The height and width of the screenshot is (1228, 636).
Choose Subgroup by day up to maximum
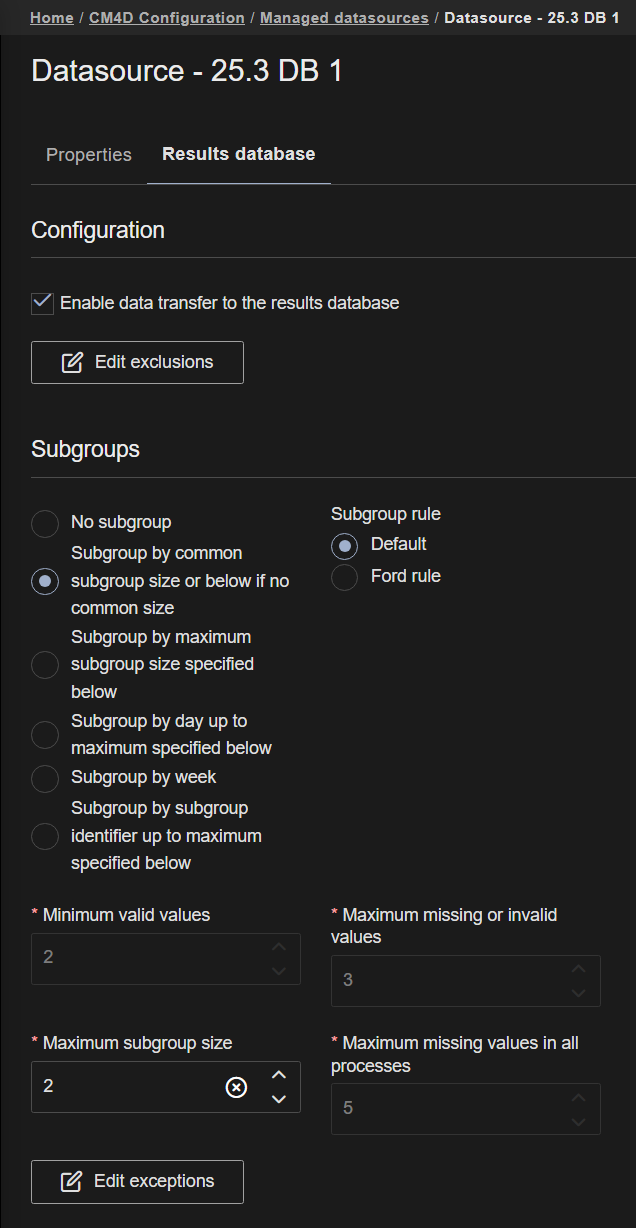[x=45, y=735]
